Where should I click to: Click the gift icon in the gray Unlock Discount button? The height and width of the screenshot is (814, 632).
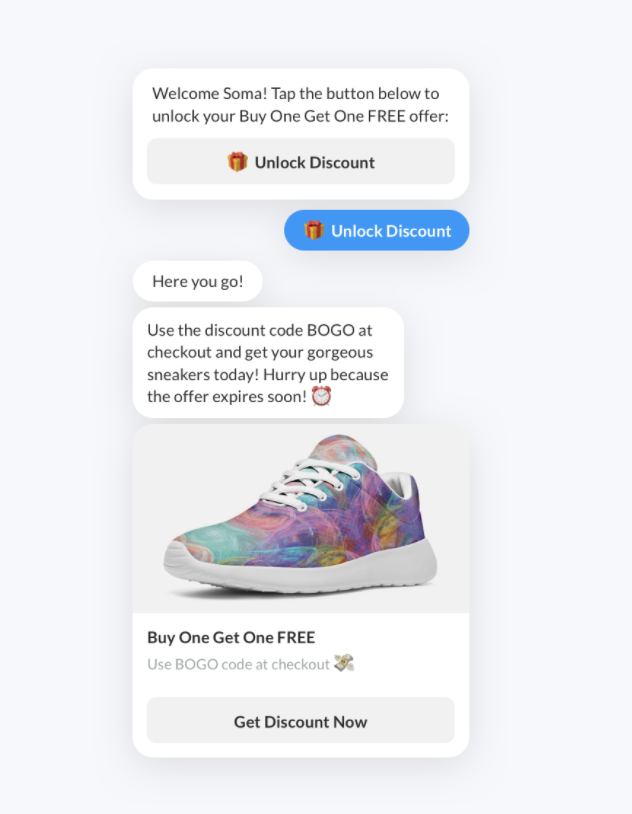[x=237, y=162]
